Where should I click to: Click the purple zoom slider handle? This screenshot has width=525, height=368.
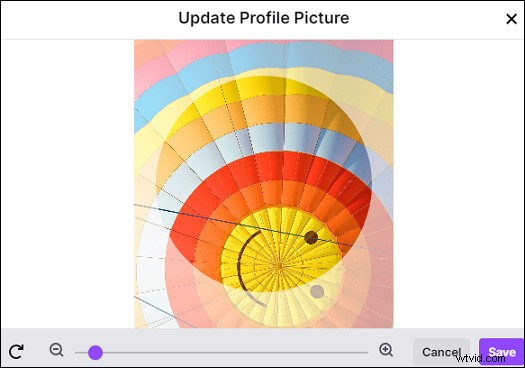coord(95,353)
